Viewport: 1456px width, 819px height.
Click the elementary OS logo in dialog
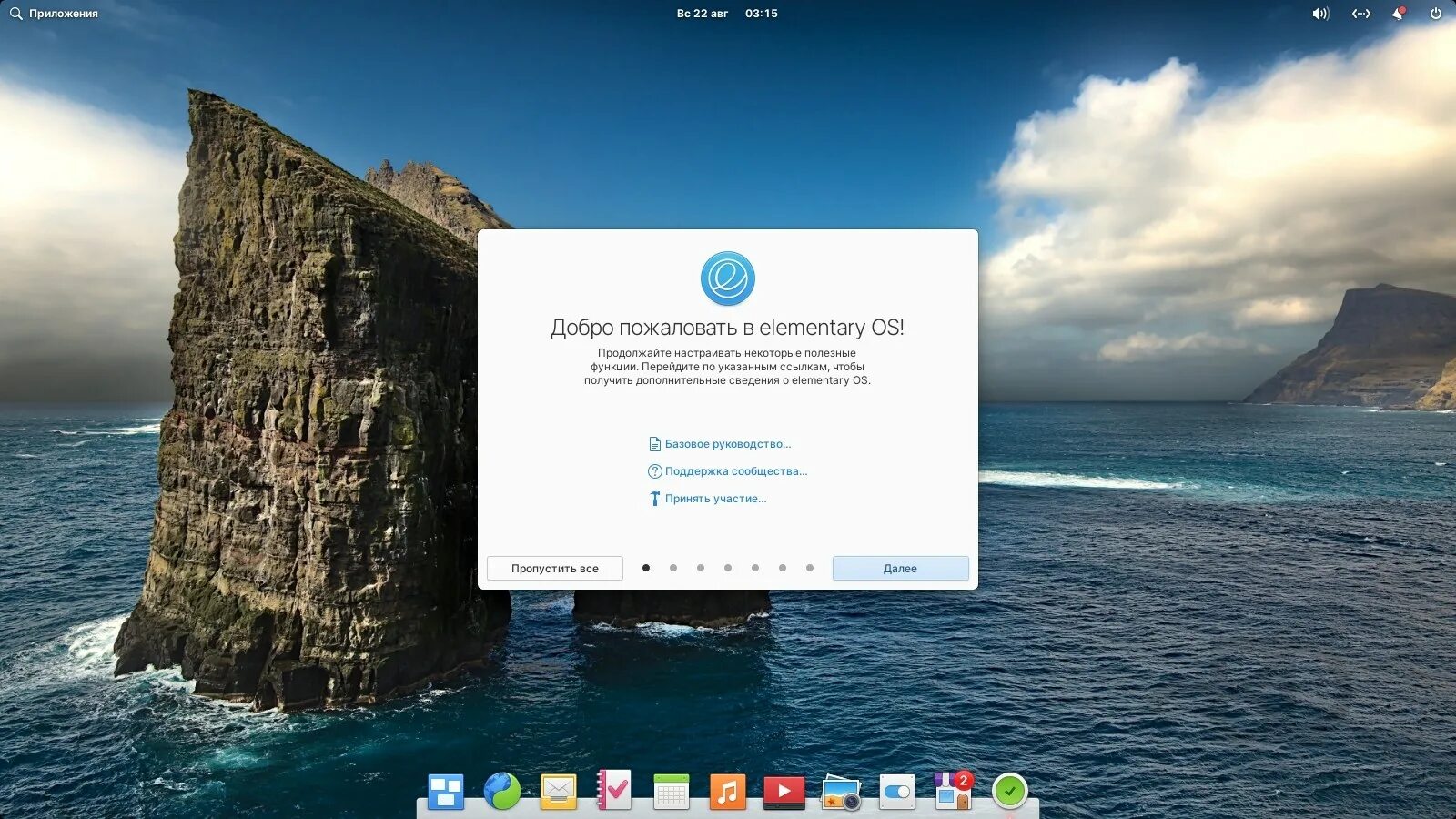(728, 278)
